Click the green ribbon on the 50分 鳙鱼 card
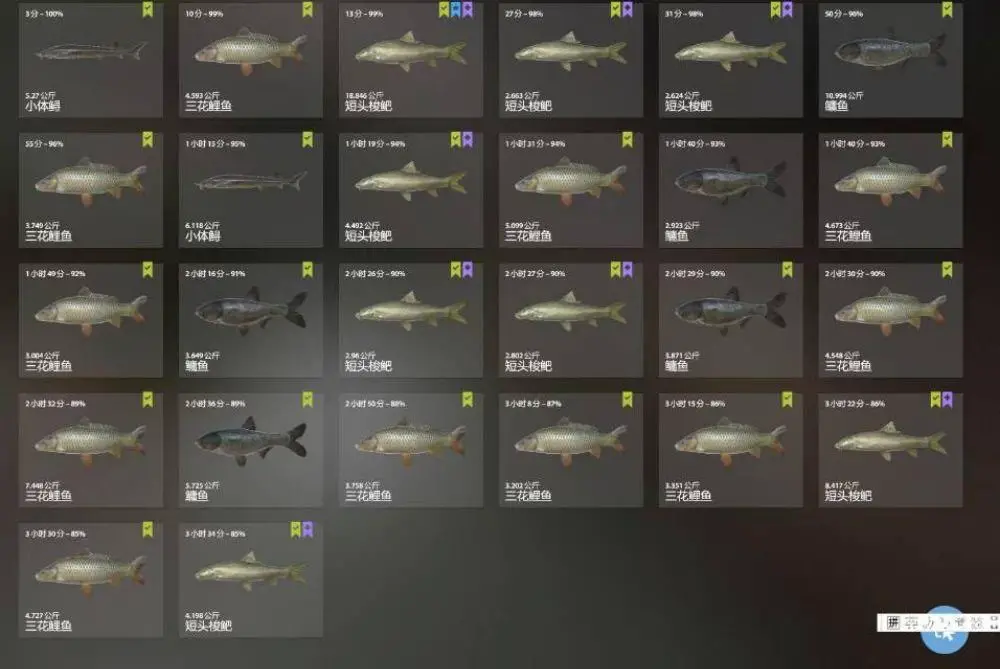The image size is (1000, 669). [947, 10]
